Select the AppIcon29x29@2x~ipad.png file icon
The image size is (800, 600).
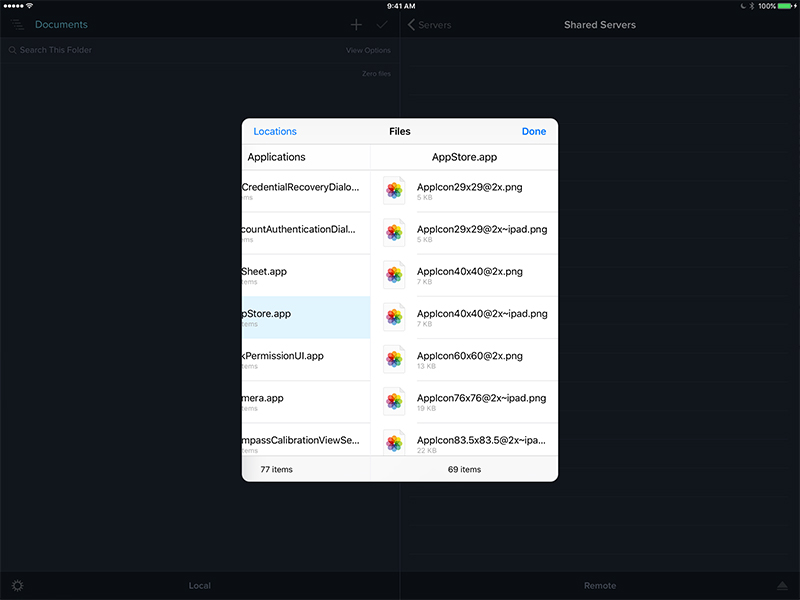click(x=394, y=233)
